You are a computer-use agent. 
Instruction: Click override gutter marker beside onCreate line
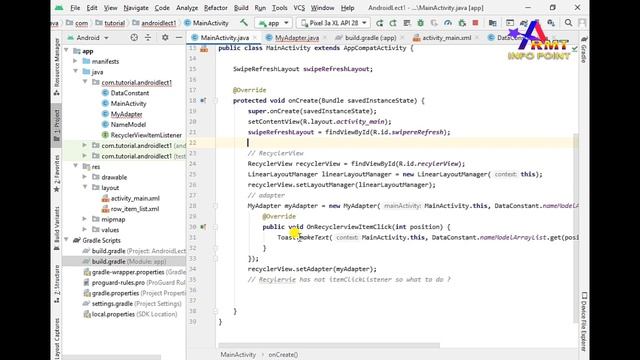203,100
